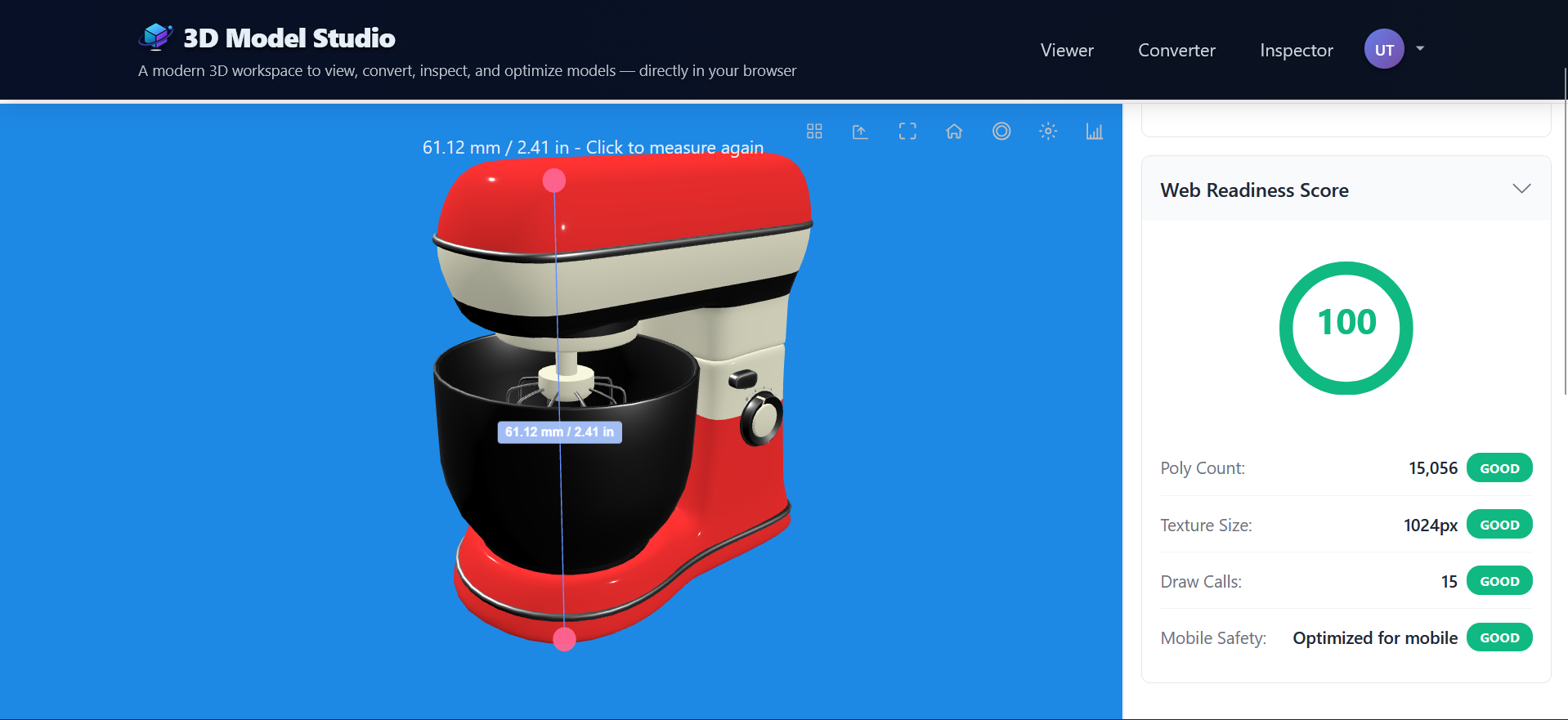Click the 'Optimized for mobile' text
The width and height of the screenshot is (1568, 720).
pyautogui.click(x=1375, y=638)
